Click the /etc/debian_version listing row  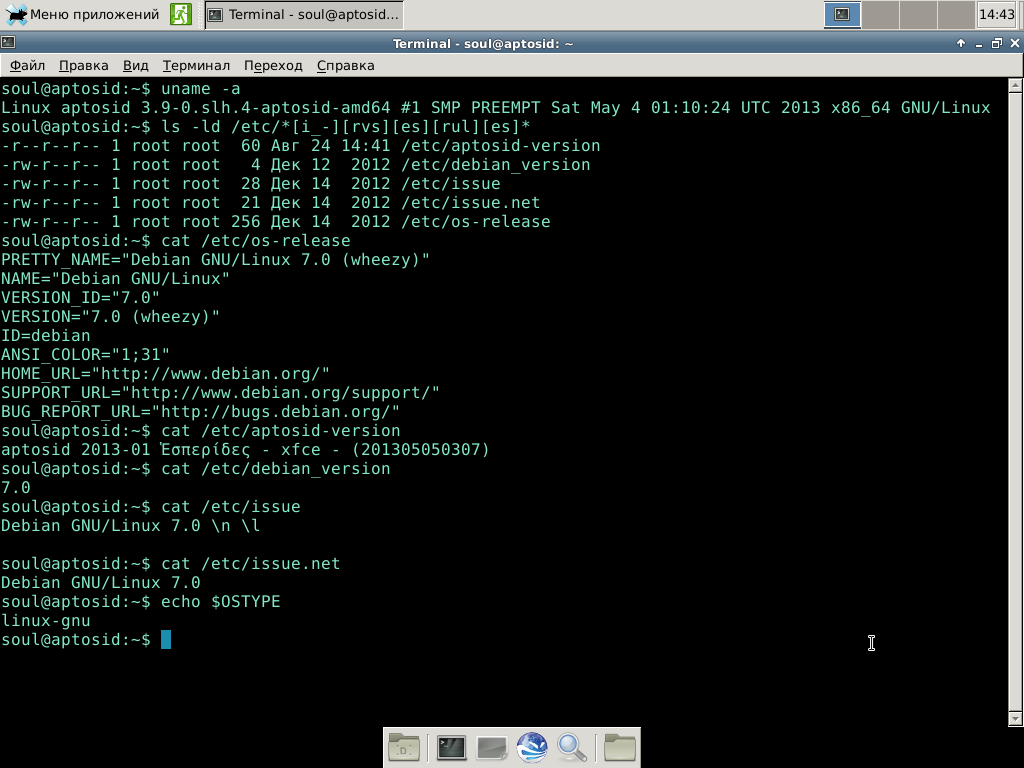coord(295,165)
